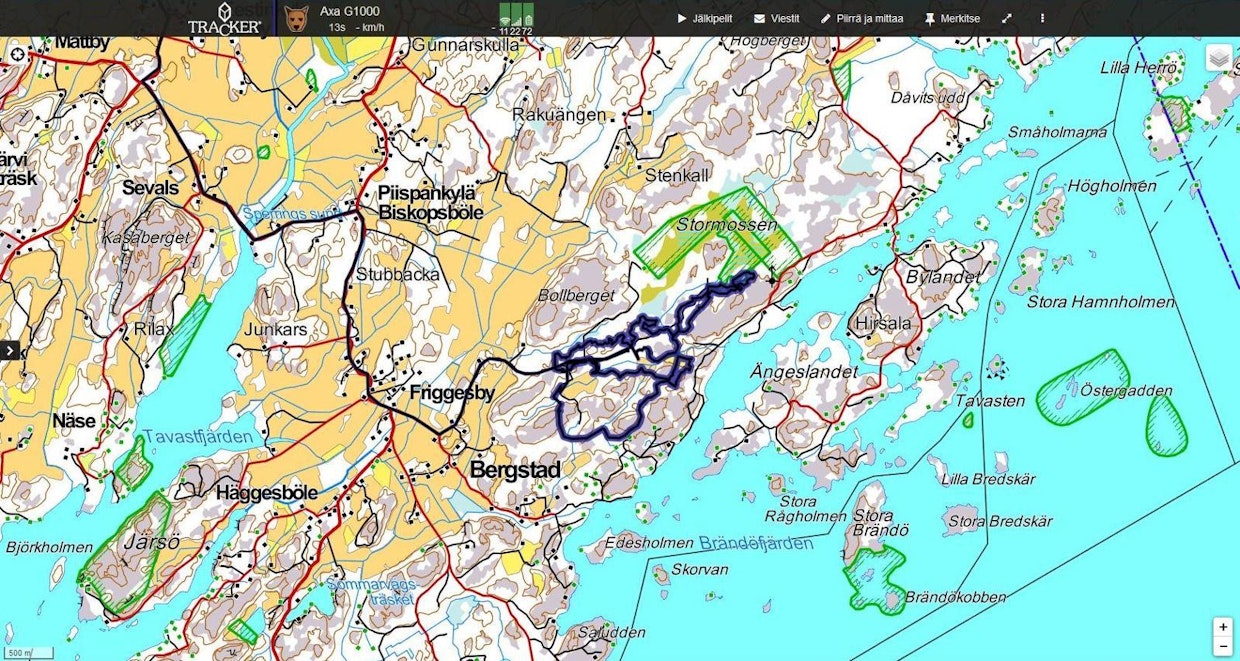The image size is (1240, 661).
Task: Open the three-dot more options menu
Action: pyautogui.click(x=1042, y=18)
